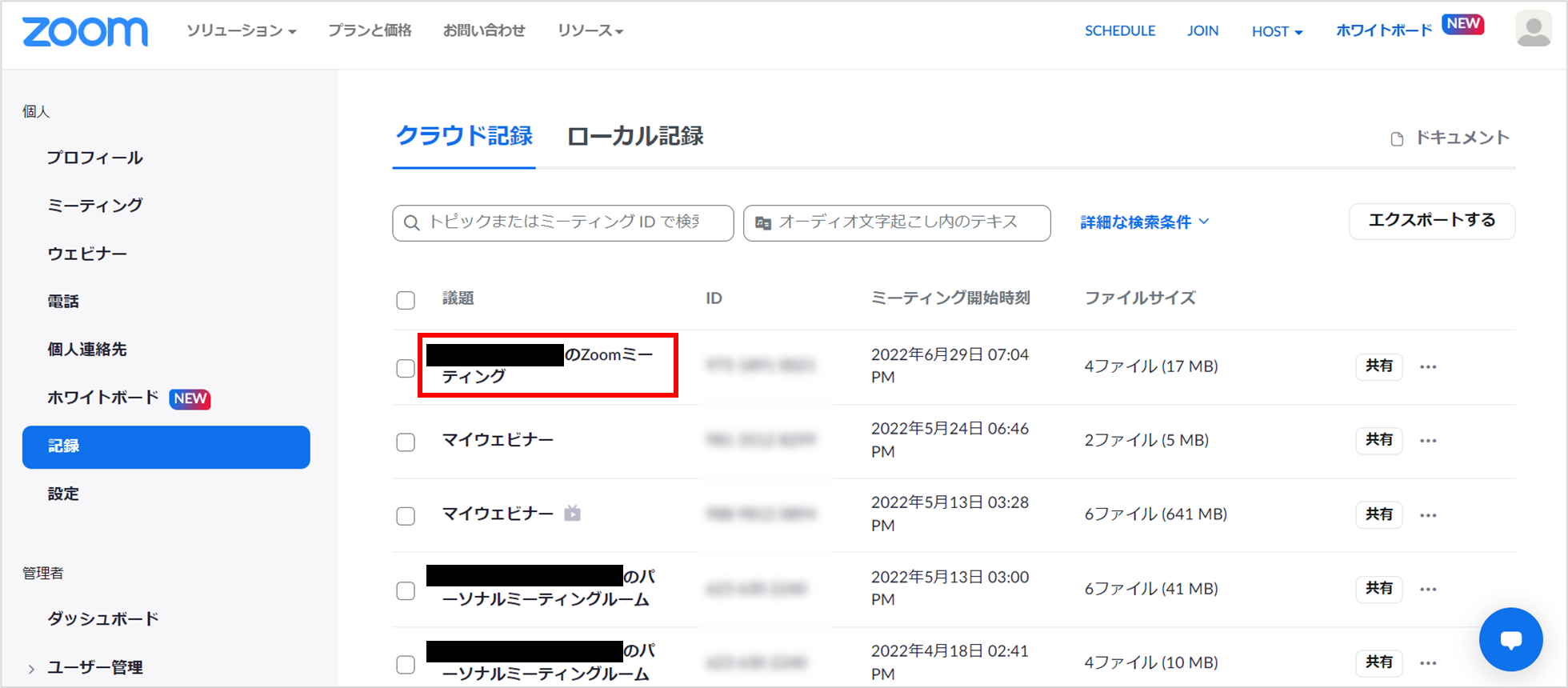Image resolution: width=1568 pixels, height=688 pixels.
Task: Open more options for April 18 recording
Action: click(x=1428, y=663)
